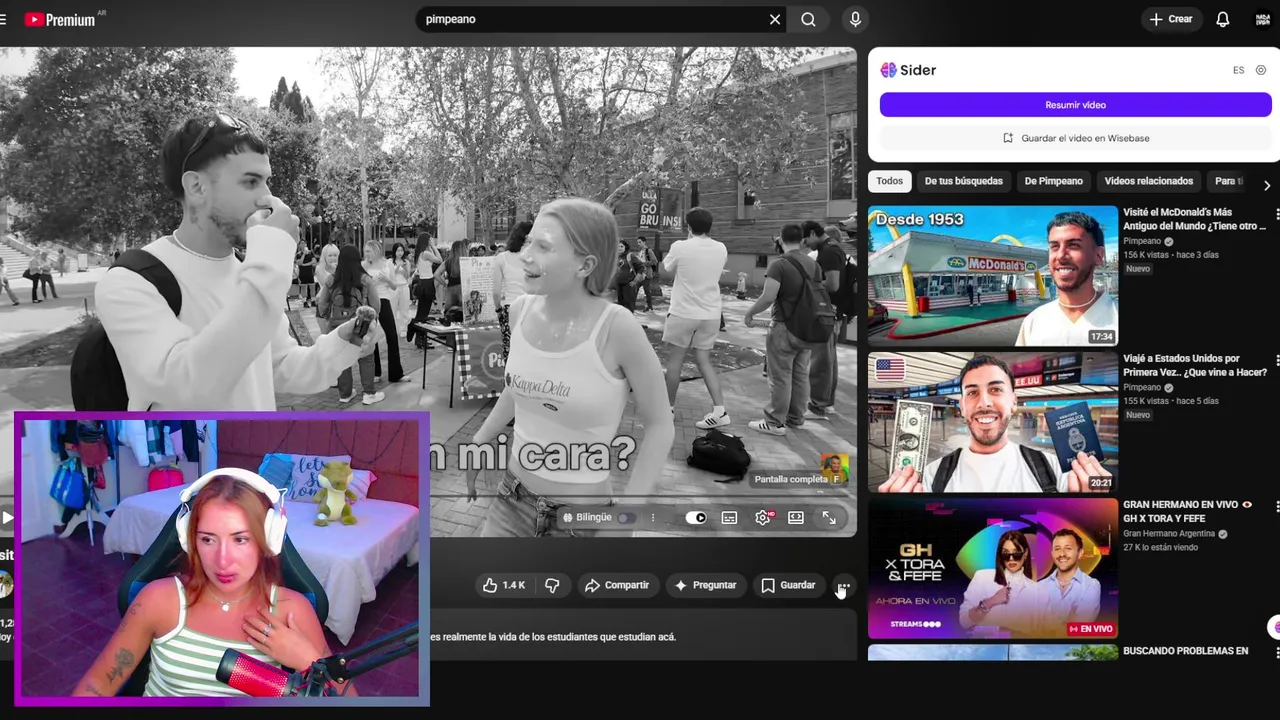Image resolution: width=1280 pixels, height=720 pixels.
Task: Start voice search with the microphone
Action: 855,19
